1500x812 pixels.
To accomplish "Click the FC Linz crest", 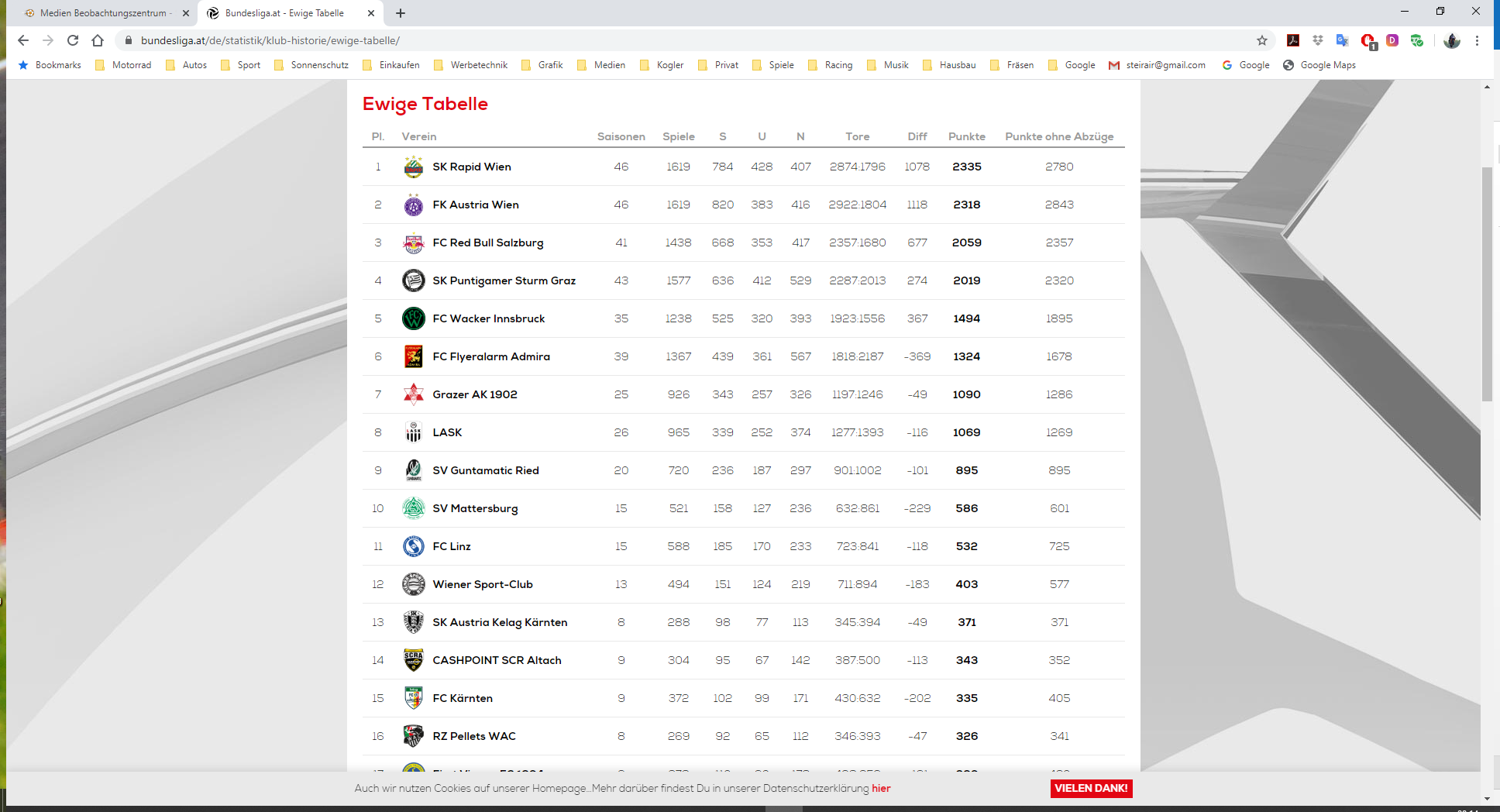I will click(414, 546).
